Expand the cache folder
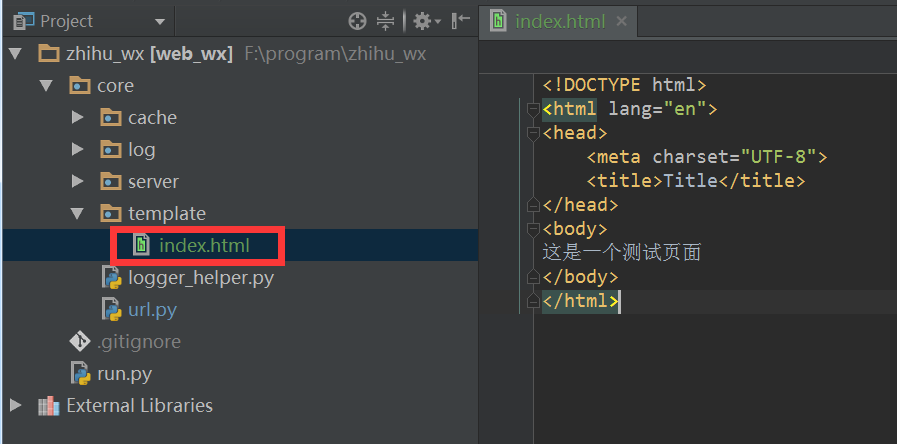The image size is (897, 444). 77,118
